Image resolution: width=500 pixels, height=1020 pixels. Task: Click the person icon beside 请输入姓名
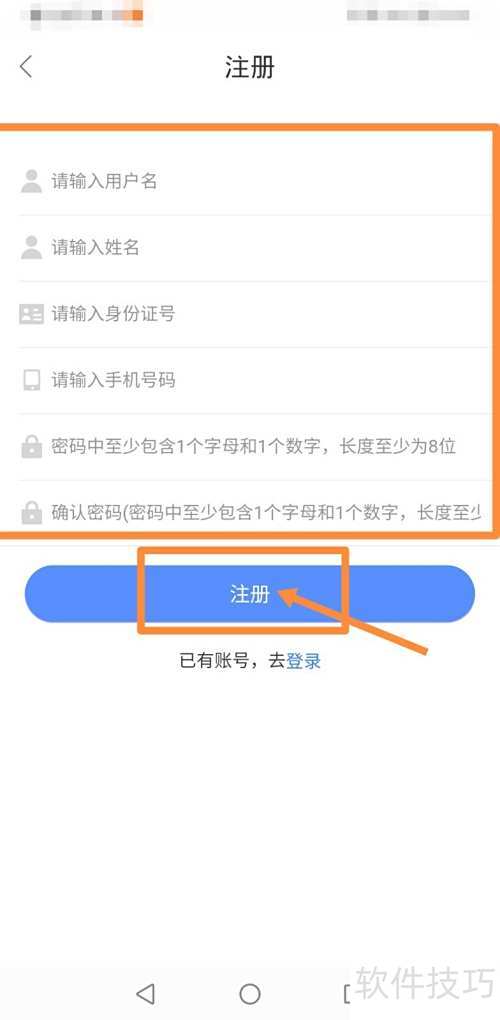pyautogui.click(x=31, y=248)
